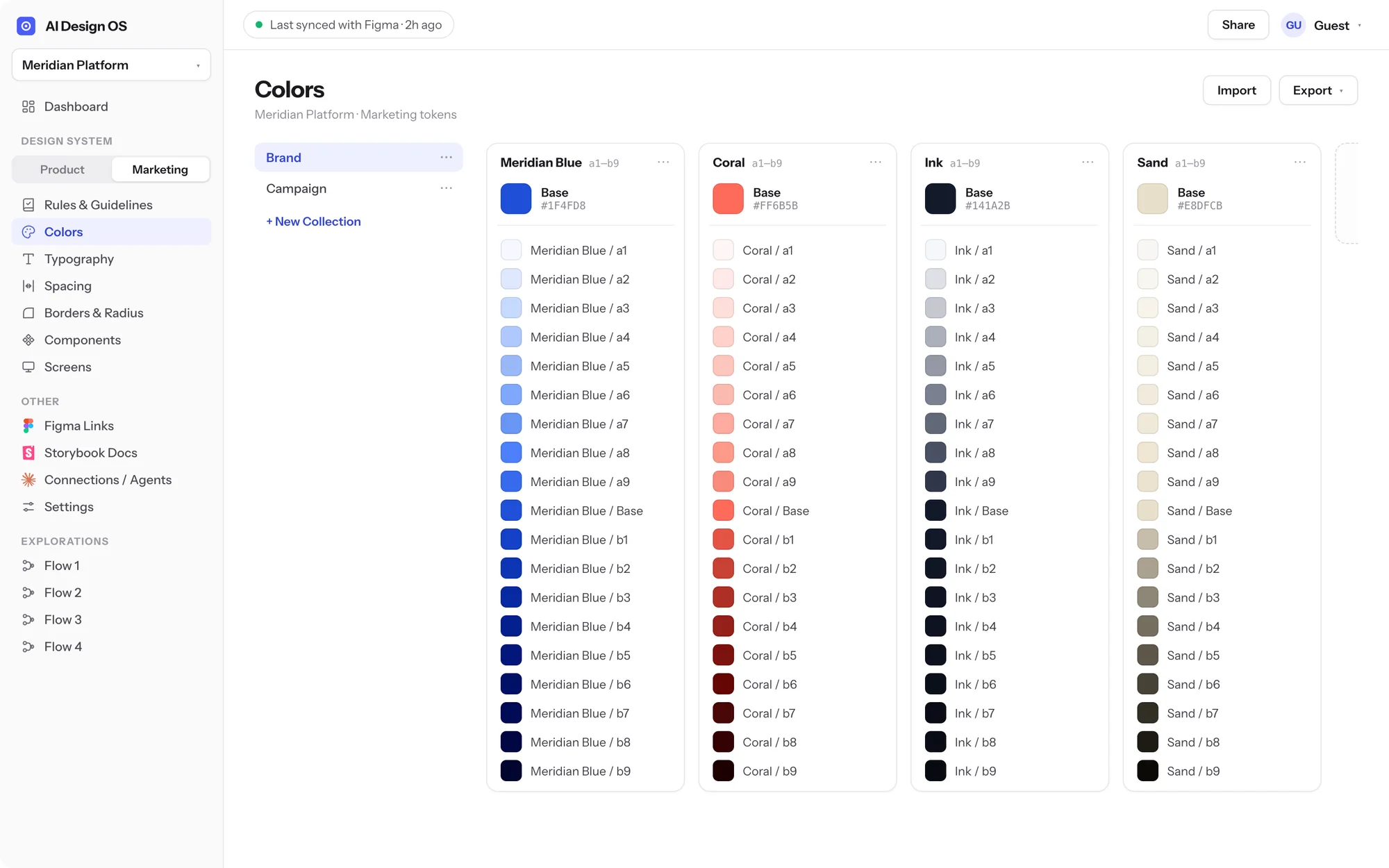1389x868 pixels.
Task: Click the Ink / a5 swatch
Action: coord(935,366)
